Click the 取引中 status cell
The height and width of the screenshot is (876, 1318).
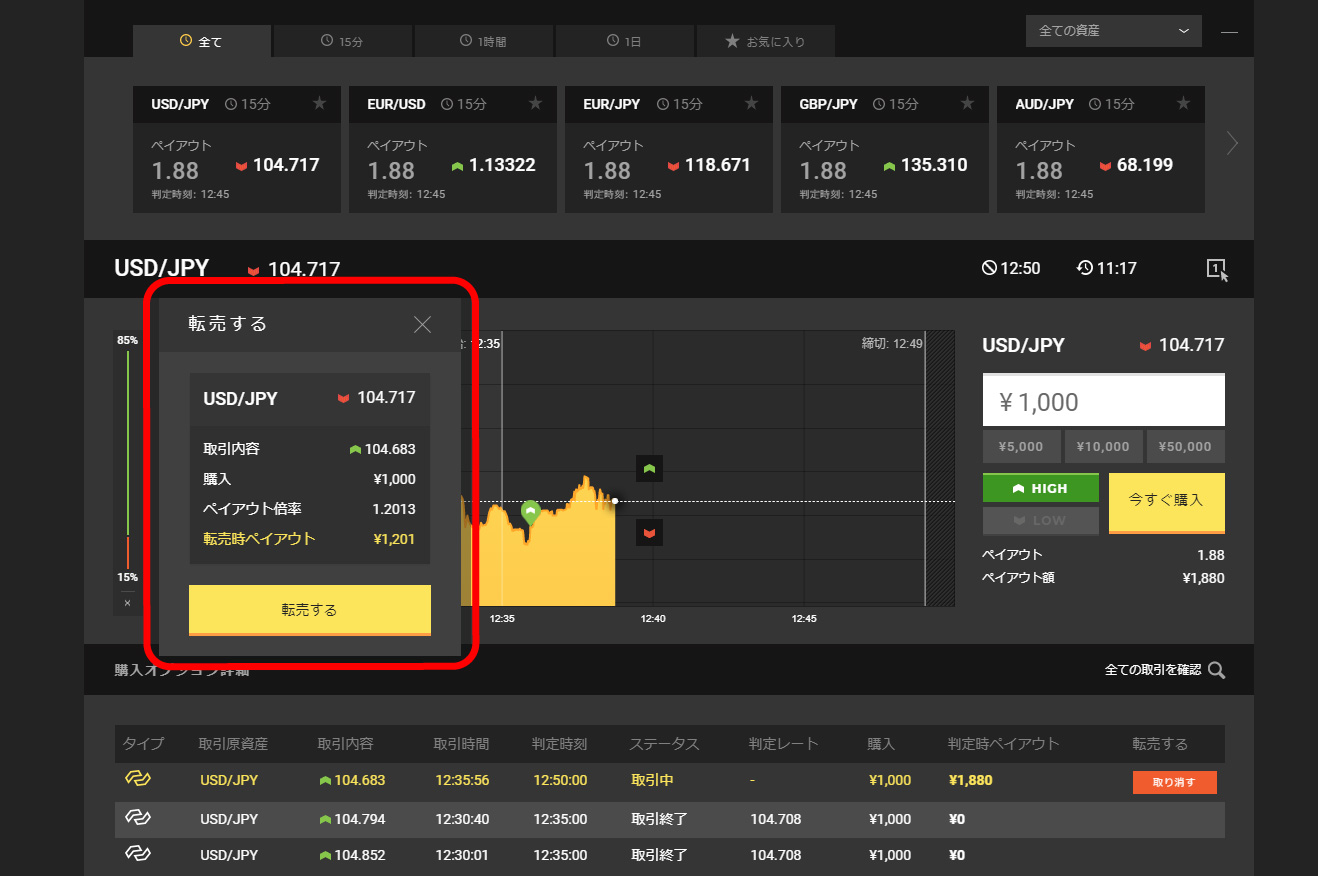pyautogui.click(x=652, y=780)
